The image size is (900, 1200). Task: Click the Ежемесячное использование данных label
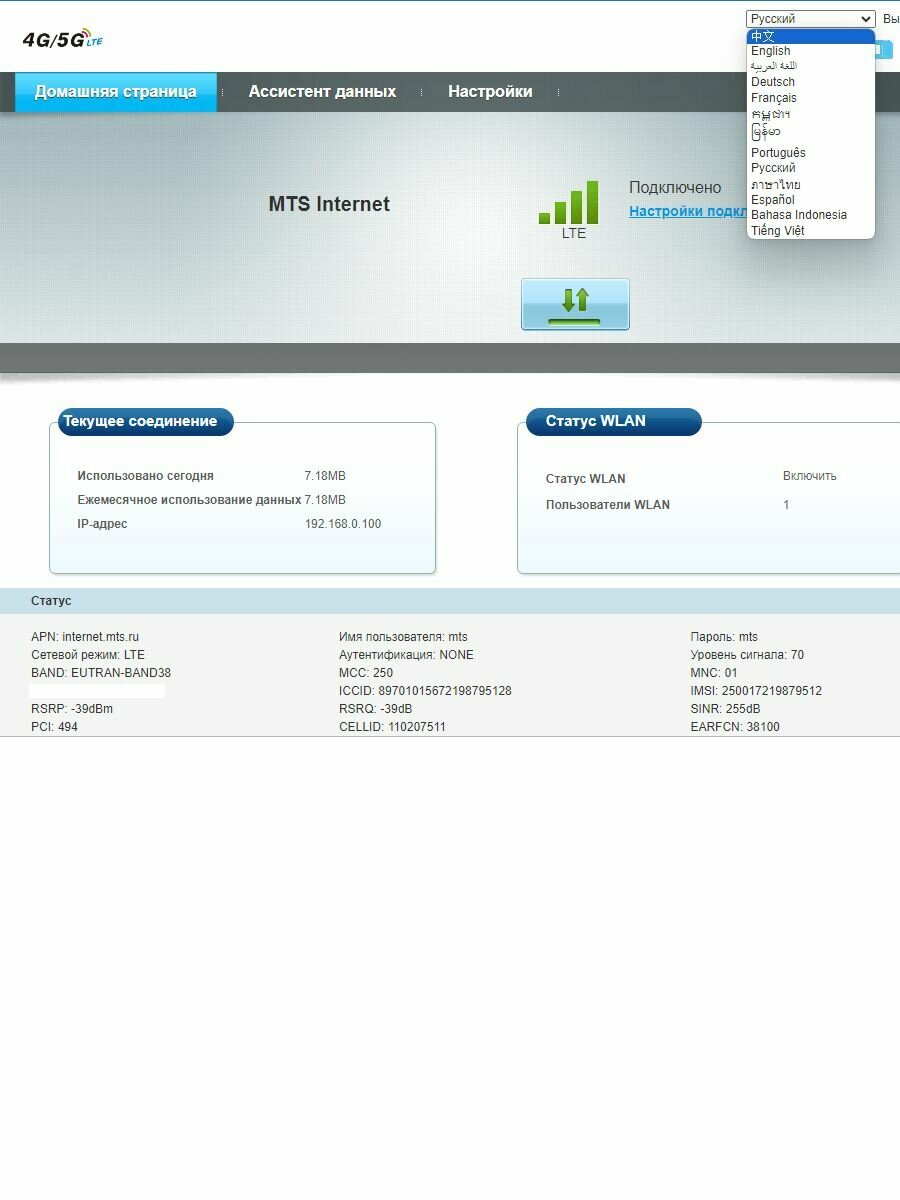[x=189, y=500]
